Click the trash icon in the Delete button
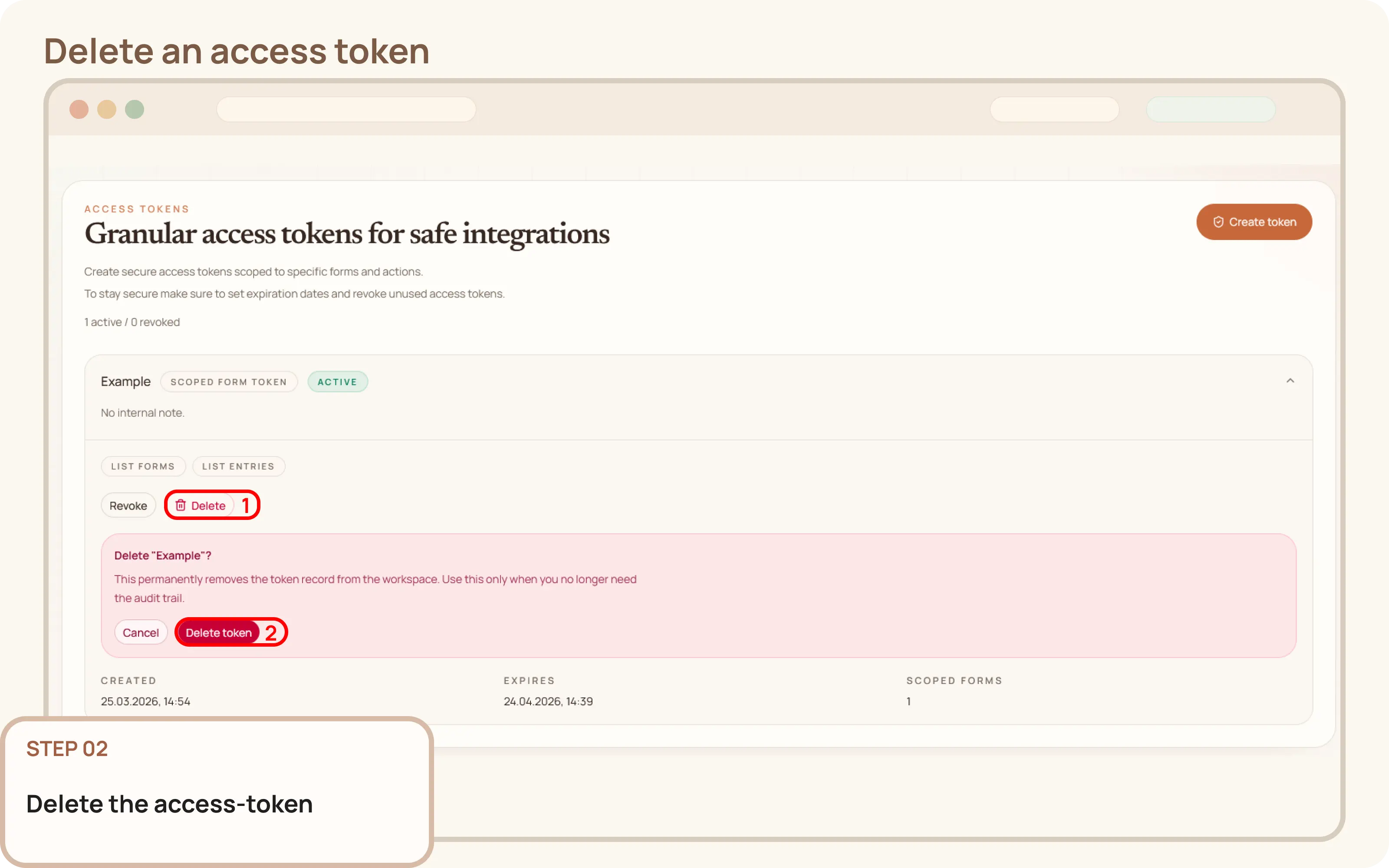Screen dimensions: 1389x868 pos(182,505)
